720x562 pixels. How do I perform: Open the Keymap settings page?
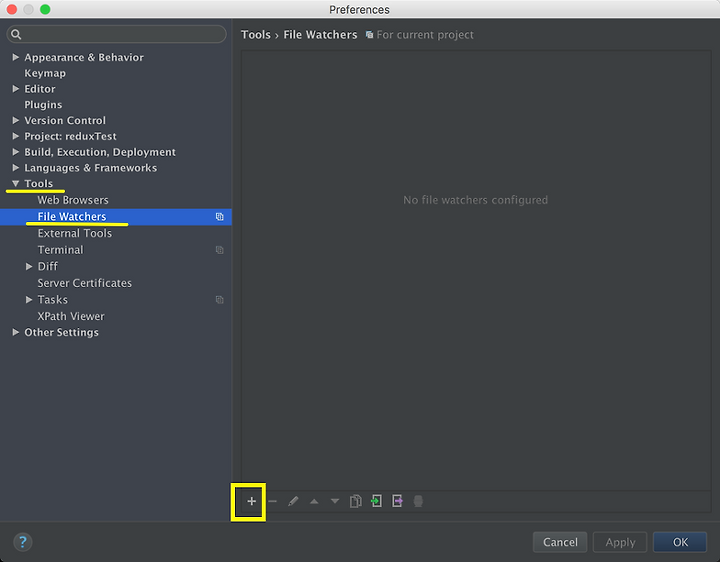pos(45,73)
